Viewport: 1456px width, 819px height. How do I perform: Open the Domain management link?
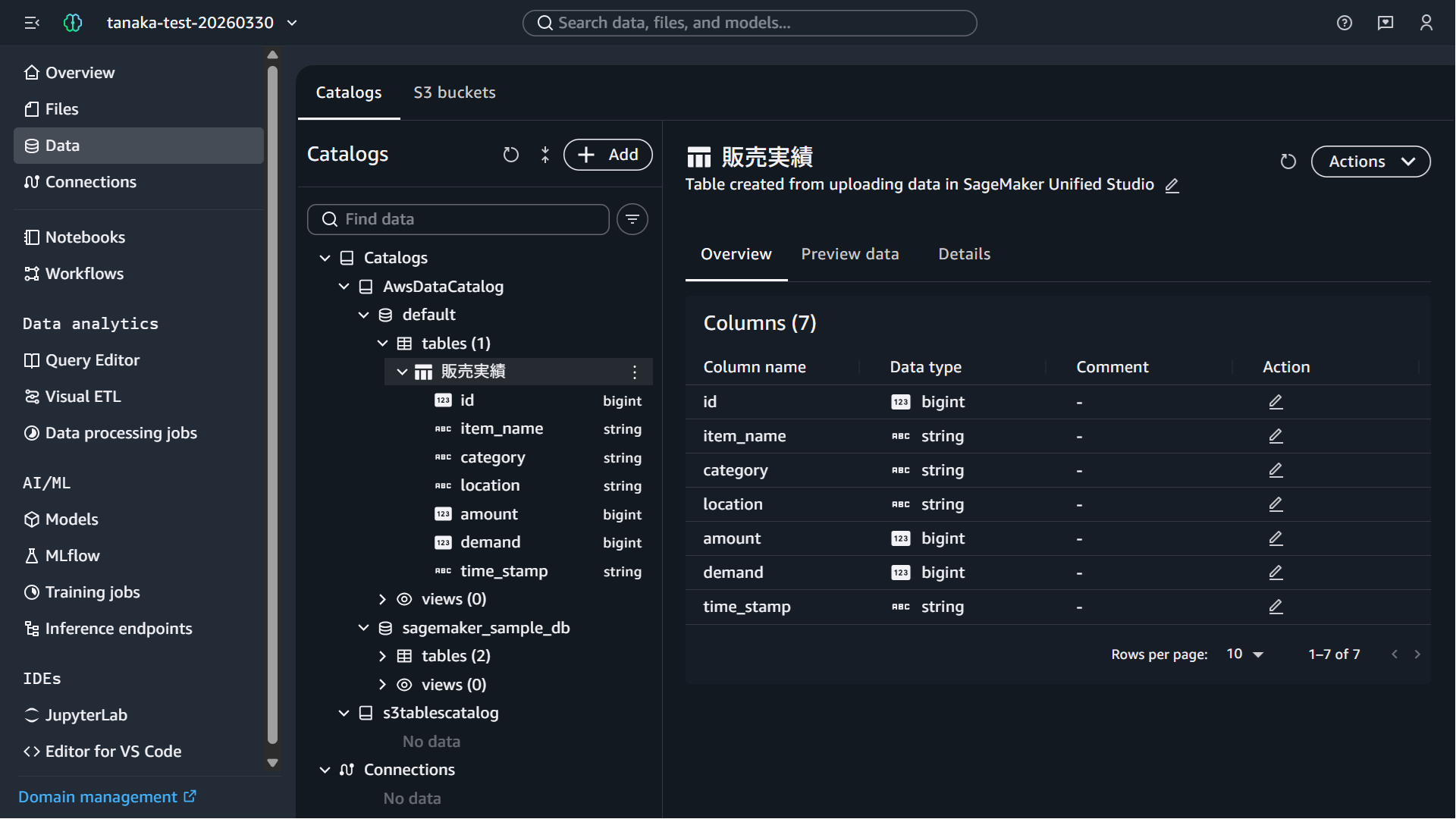click(x=107, y=797)
